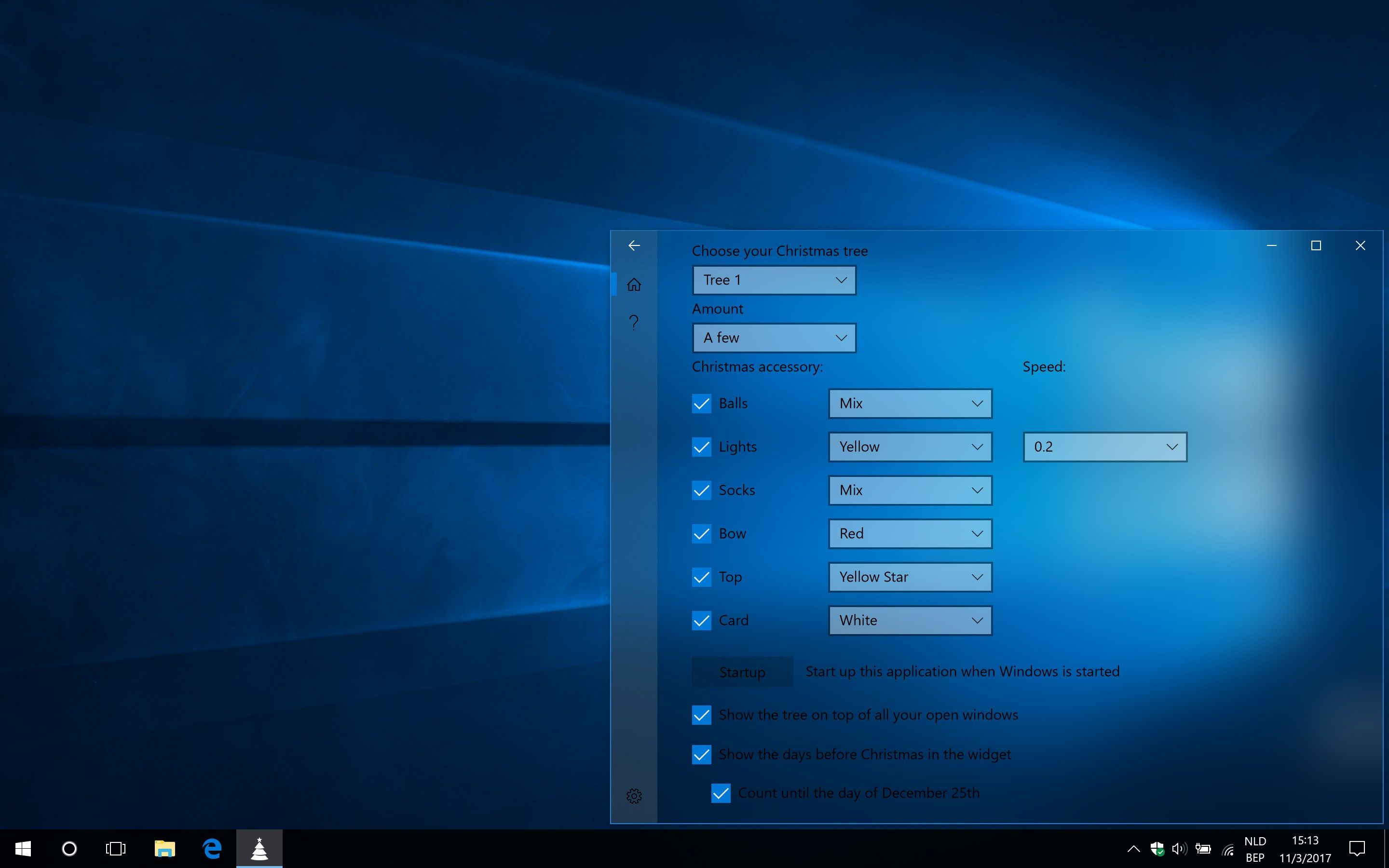
Task: Click NLD BEP language indicator
Action: tap(1255, 849)
